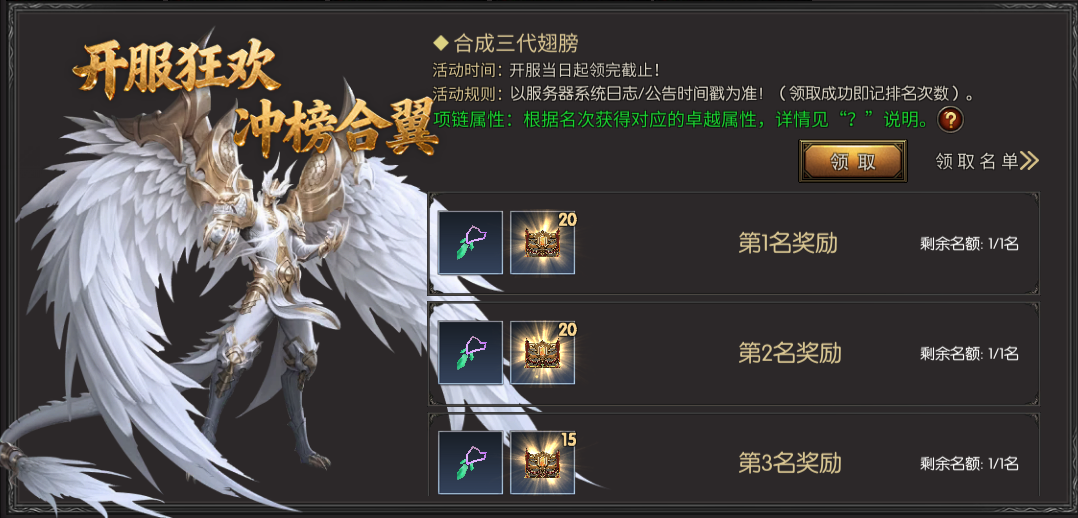Click the 合成三代翅膀 event title
Image resolution: width=1078 pixels, height=518 pixels.
(x=516, y=43)
